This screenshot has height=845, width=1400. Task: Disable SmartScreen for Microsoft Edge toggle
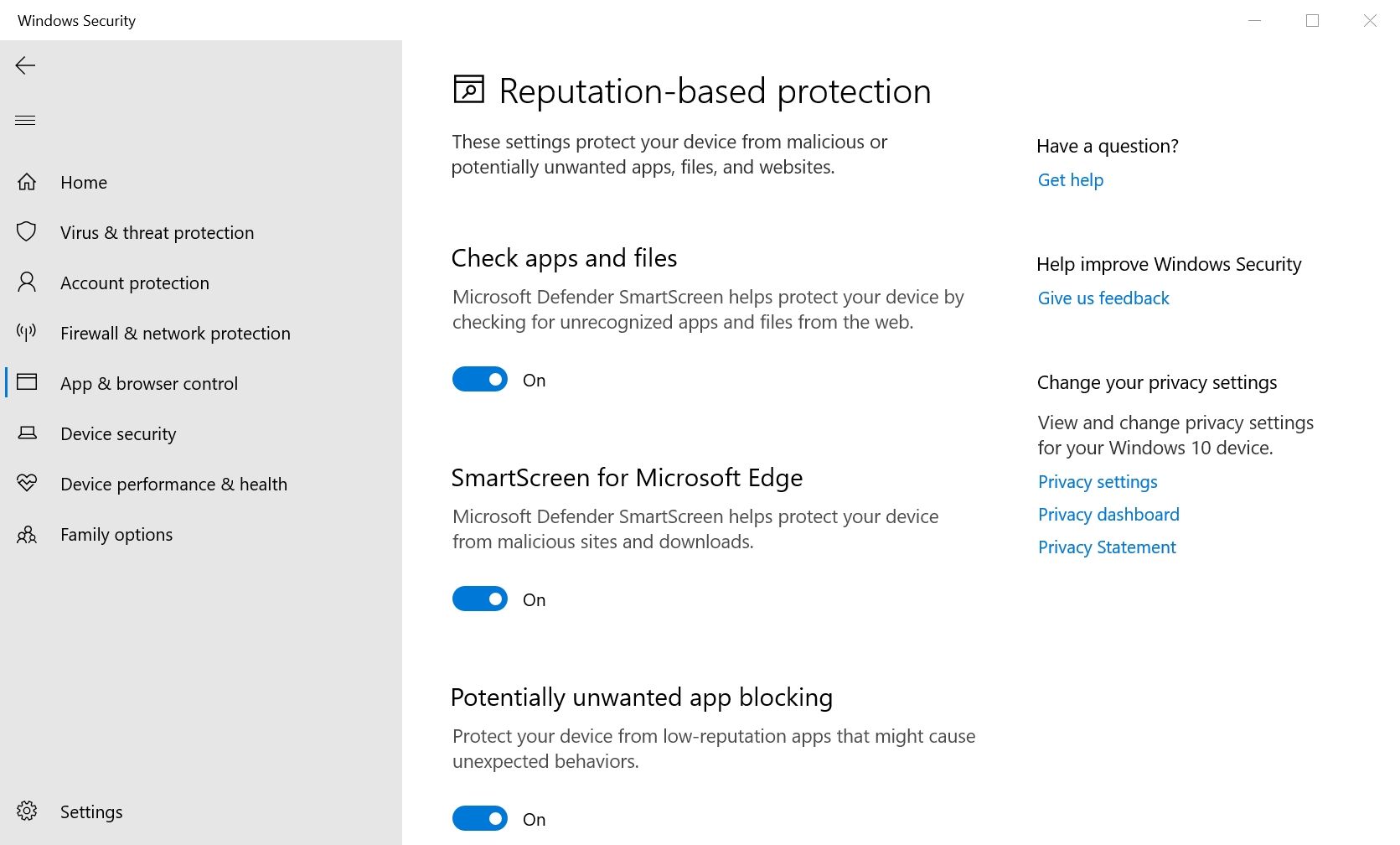[480, 599]
